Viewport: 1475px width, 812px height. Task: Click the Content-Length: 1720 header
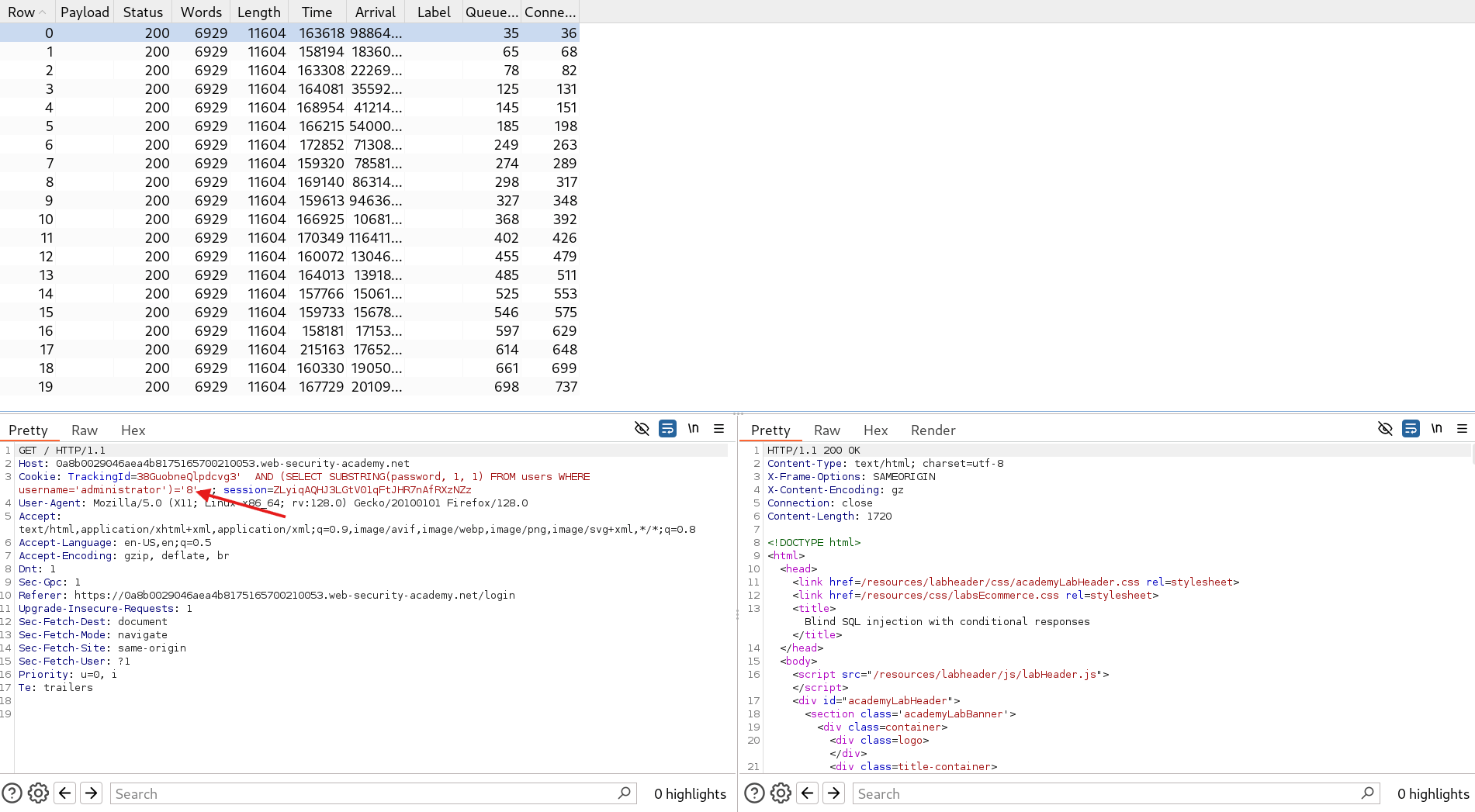pyautogui.click(x=829, y=516)
